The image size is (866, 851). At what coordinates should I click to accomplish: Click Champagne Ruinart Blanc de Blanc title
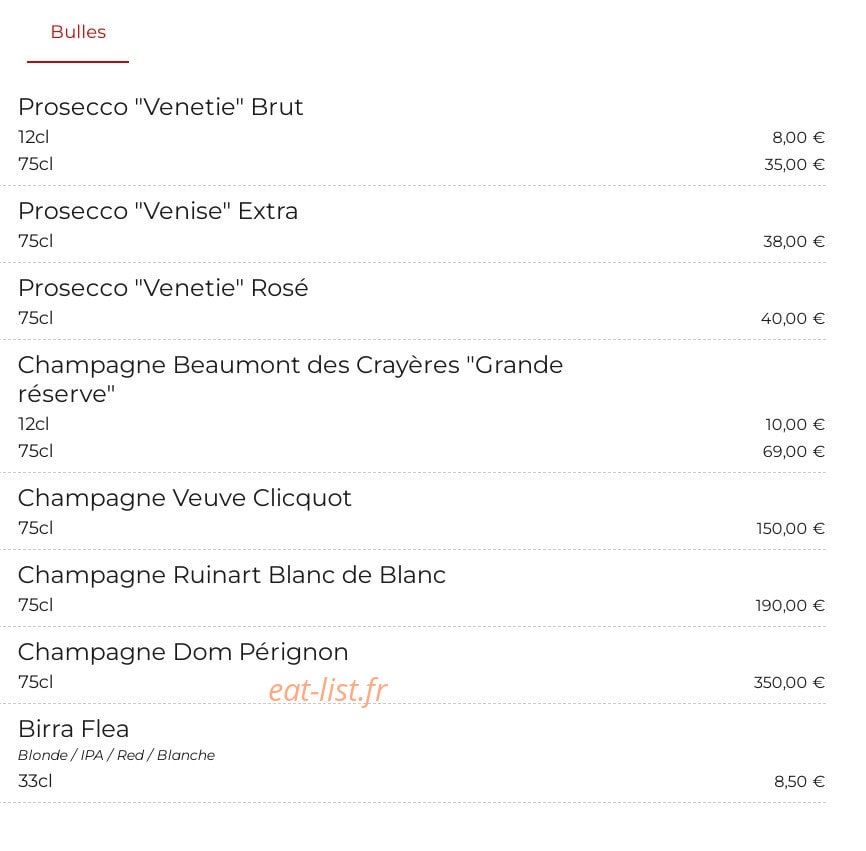(232, 575)
